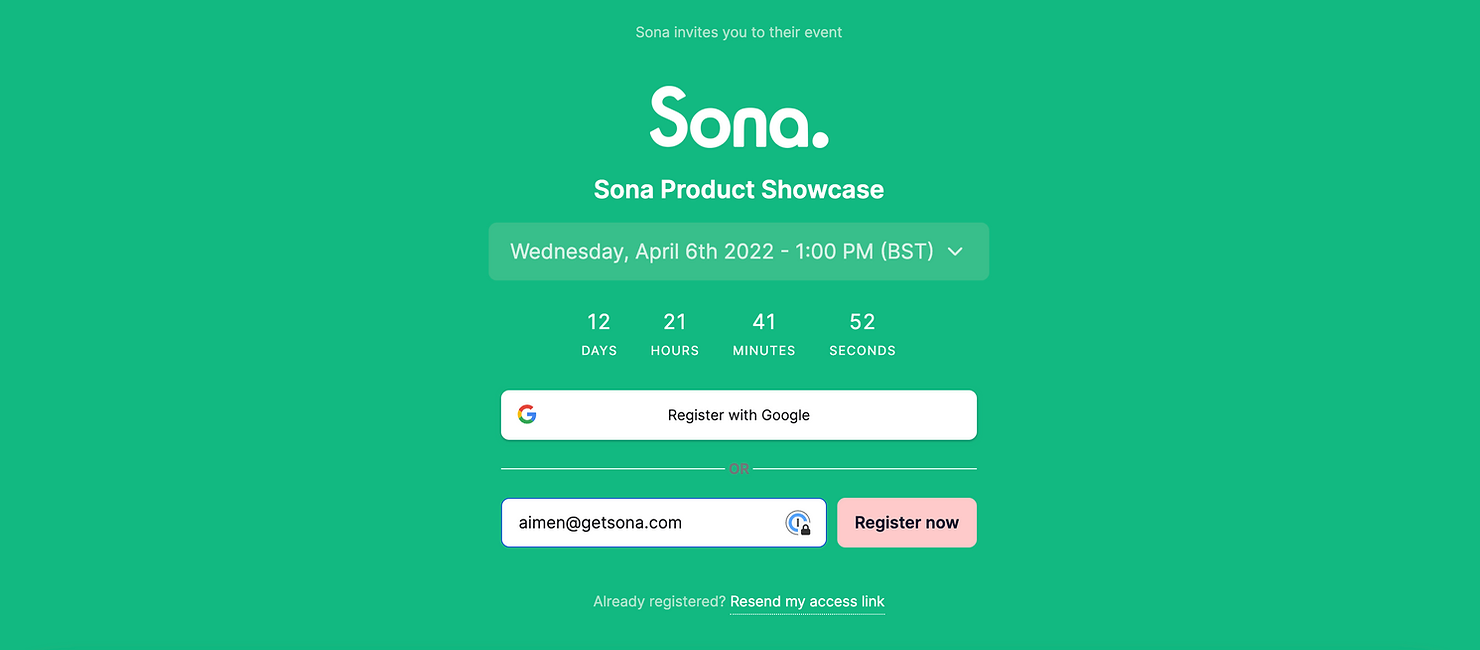
Task: Open the password manager icon in email field
Action: coord(798,522)
